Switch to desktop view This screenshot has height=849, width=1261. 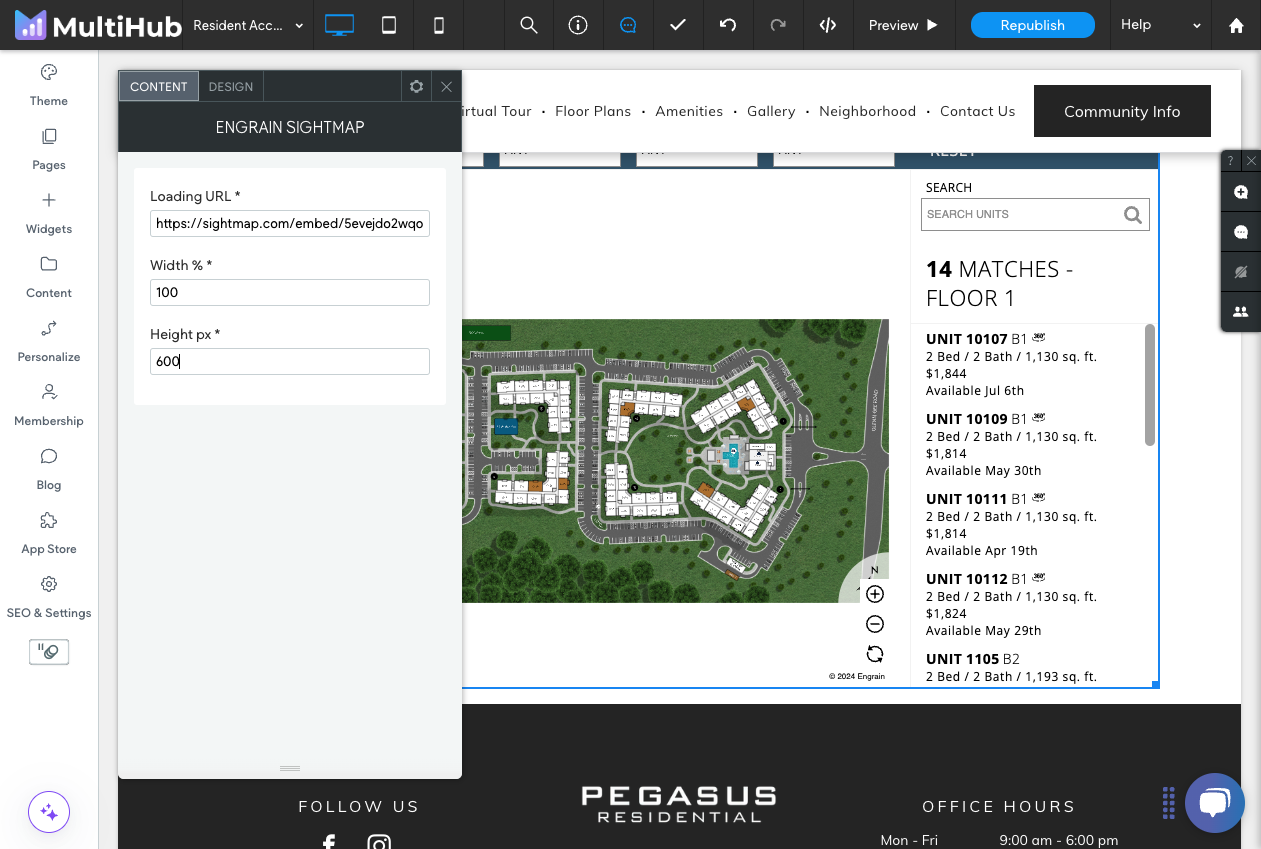(339, 25)
